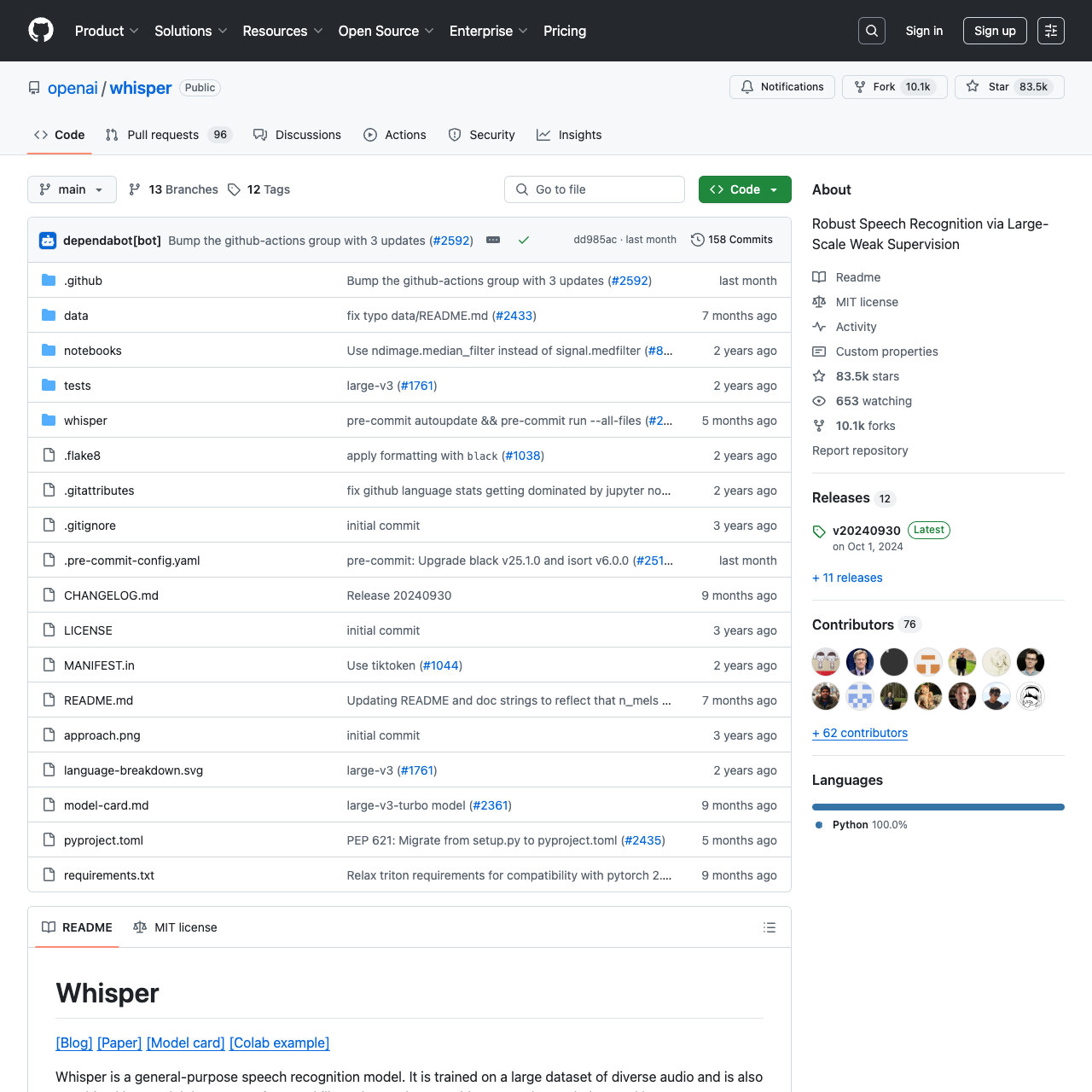This screenshot has height=1092, width=1092.
Task: Switch to the Security tab
Action: pos(481,135)
